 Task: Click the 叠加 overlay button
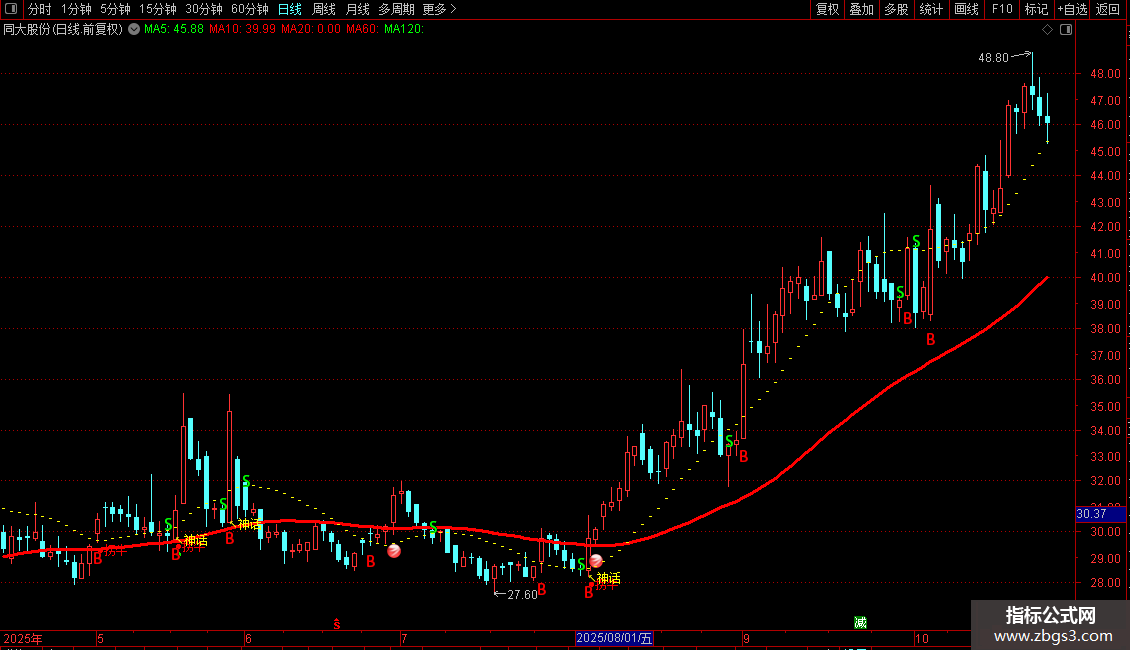[x=861, y=9]
